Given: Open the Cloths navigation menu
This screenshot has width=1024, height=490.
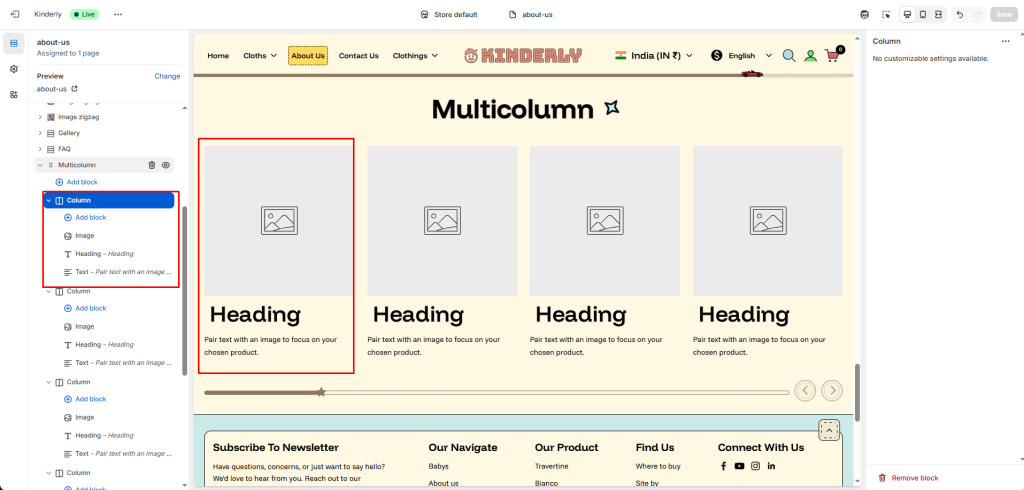Looking at the screenshot, I should [x=260, y=56].
